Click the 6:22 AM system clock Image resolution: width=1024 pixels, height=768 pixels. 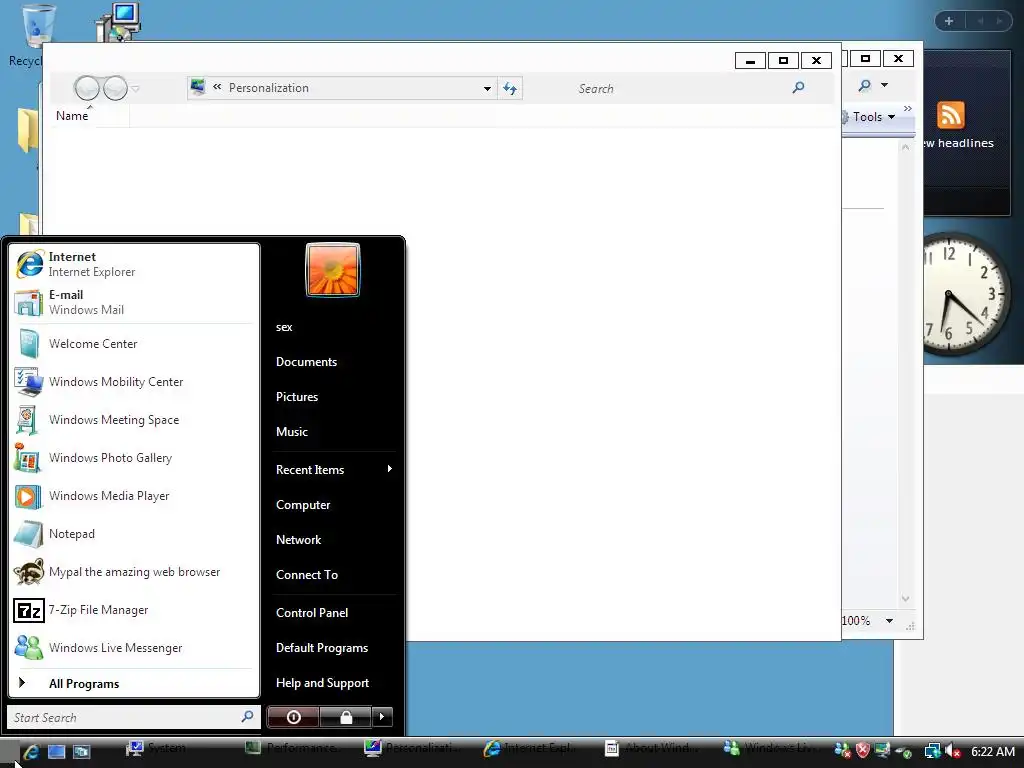[993, 751]
